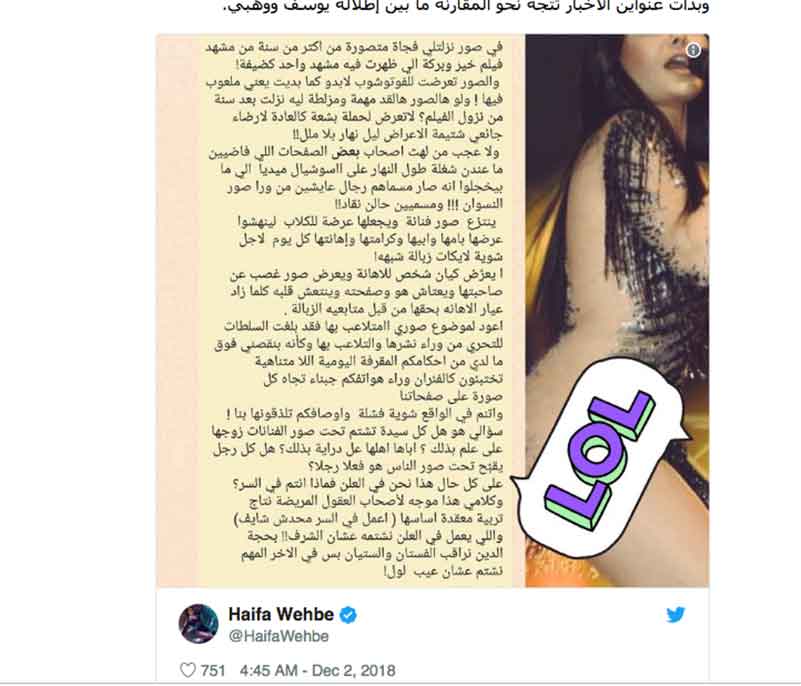
Task: Click the first line of the Arabic note
Action: pos(354,48)
